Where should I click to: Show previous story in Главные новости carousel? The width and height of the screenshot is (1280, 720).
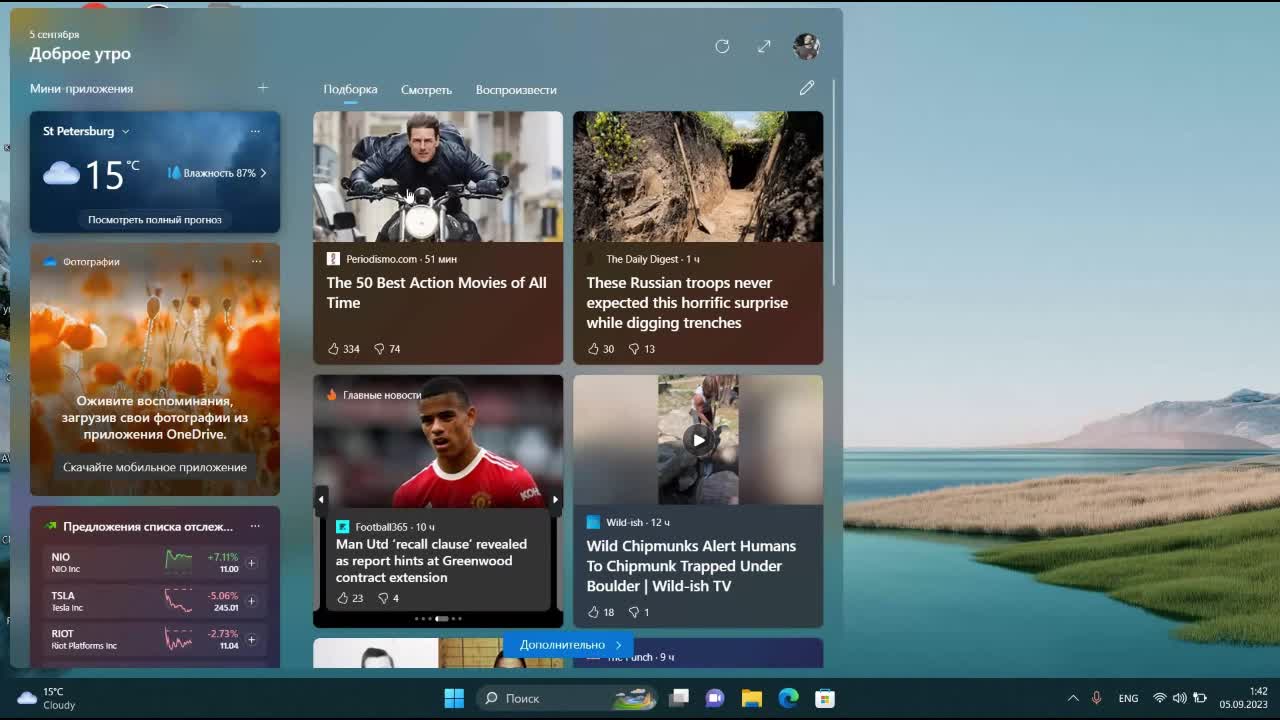coord(321,499)
